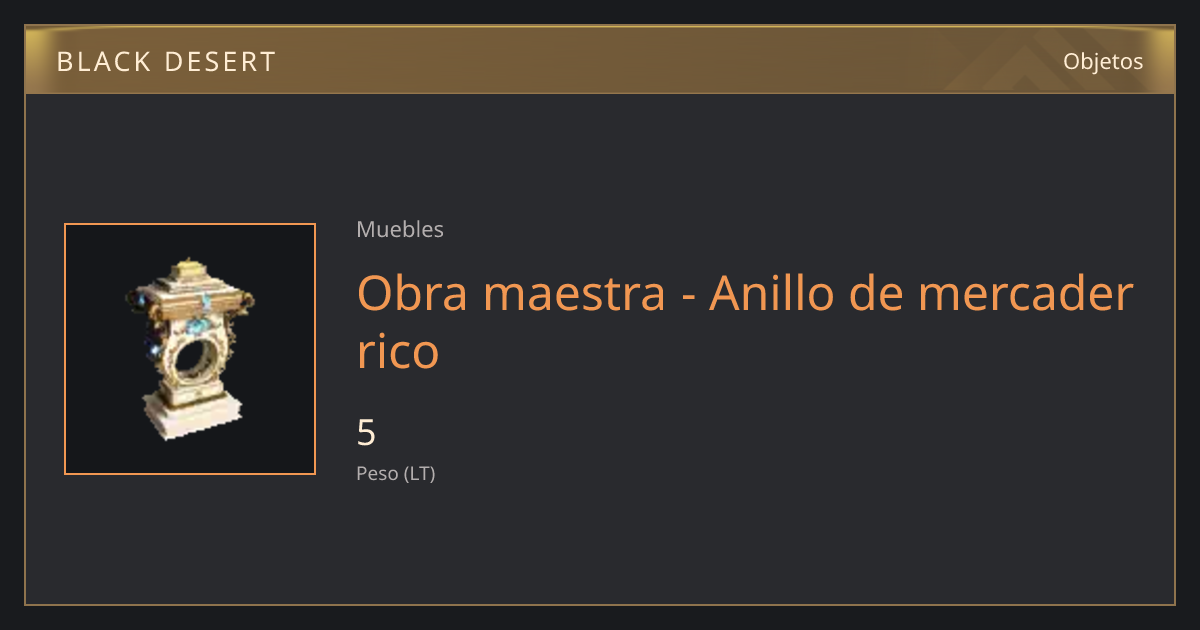1200x630 pixels.
Task: Click the word rico in the title
Action: coord(398,352)
